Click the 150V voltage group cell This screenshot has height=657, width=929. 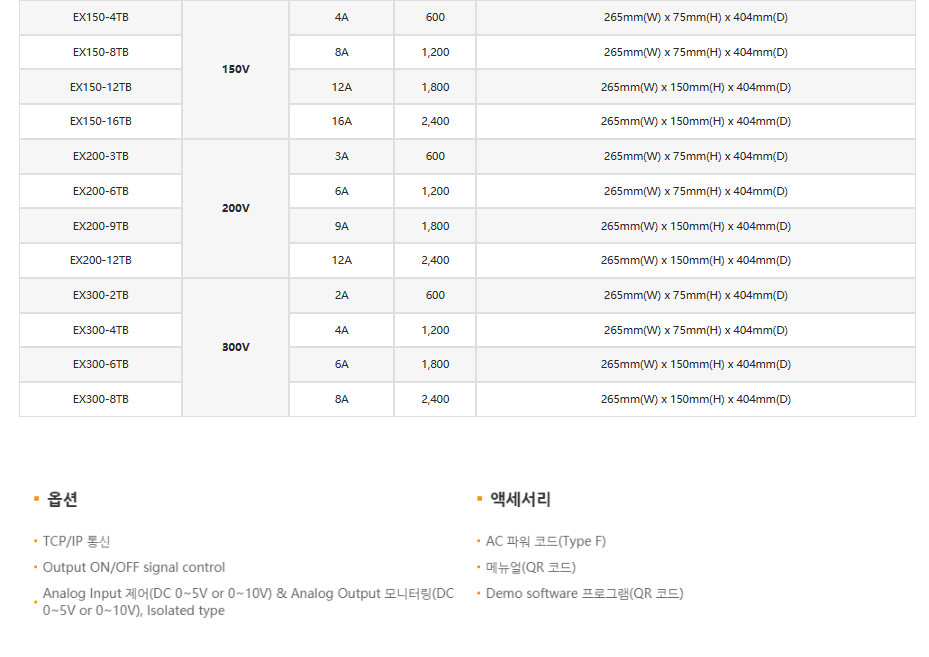(235, 70)
